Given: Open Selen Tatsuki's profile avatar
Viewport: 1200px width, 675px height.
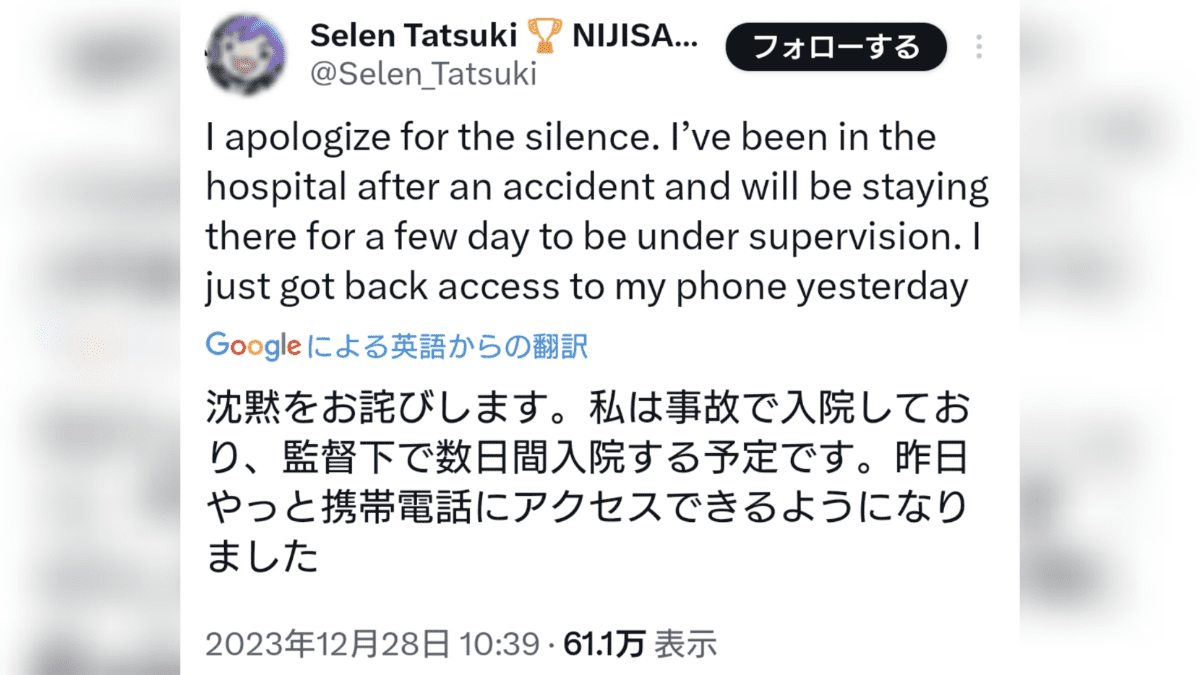Looking at the screenshot, I should point(247,56).
